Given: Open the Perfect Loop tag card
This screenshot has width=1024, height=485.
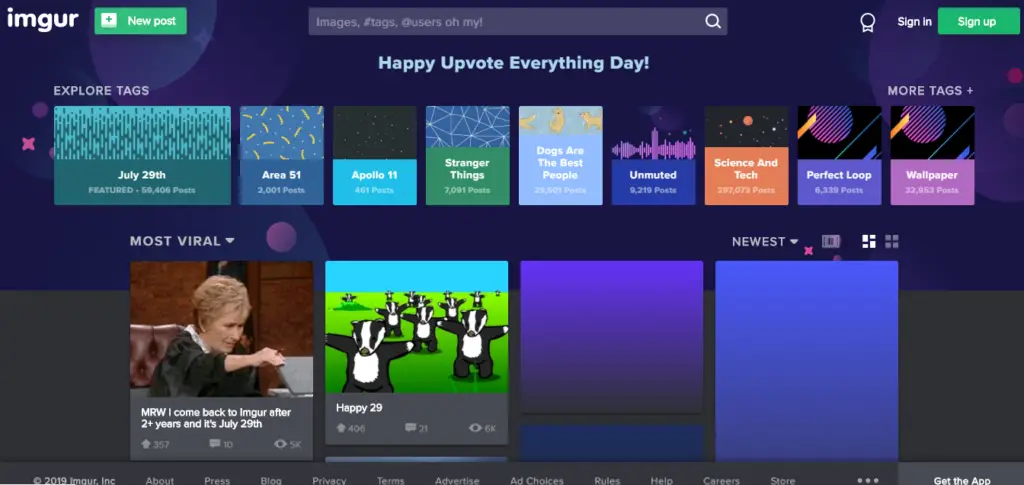Looking at the screenshot, I should pos(839,155).
